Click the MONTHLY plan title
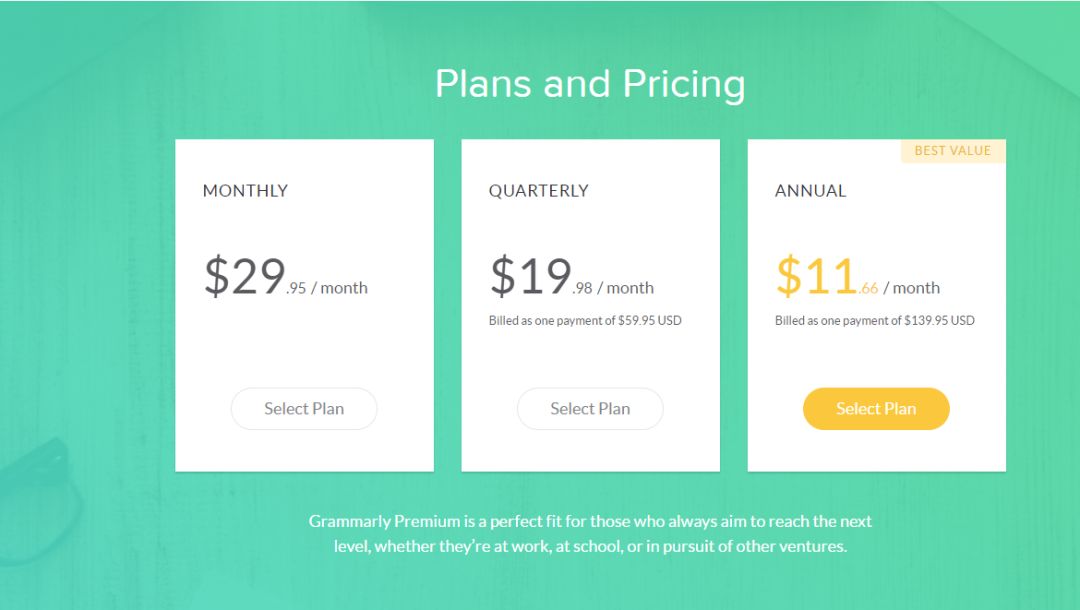The width and height of the screenshot is (1080, 610). tap(245, 191)
